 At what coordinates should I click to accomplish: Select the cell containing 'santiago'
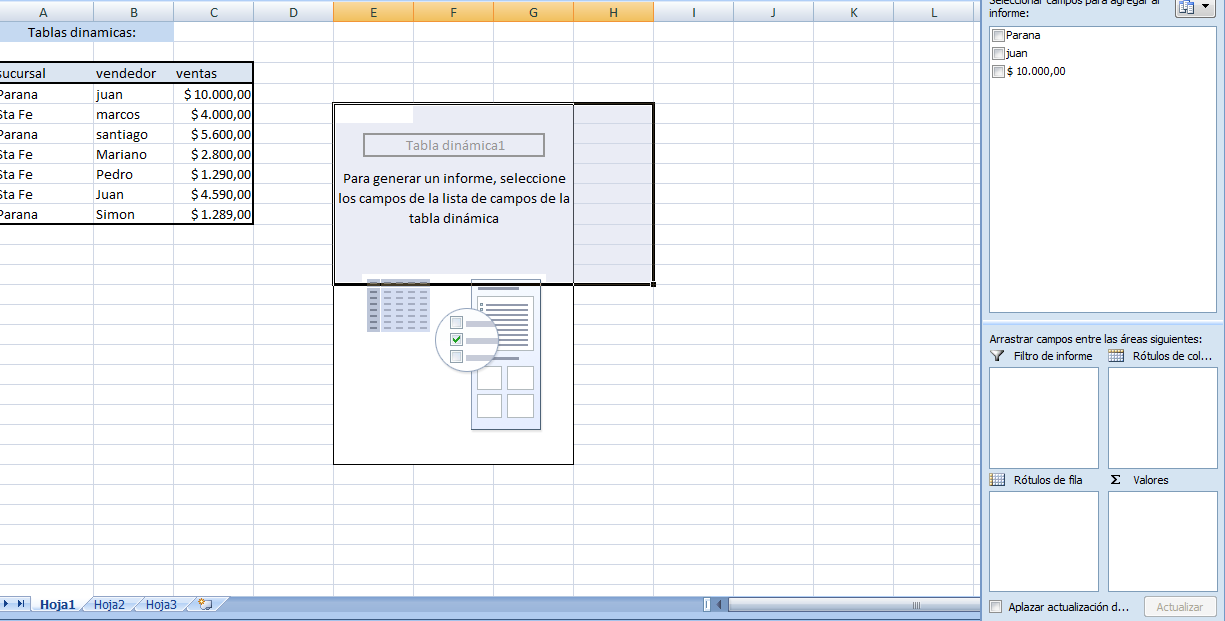click(133, 134)
